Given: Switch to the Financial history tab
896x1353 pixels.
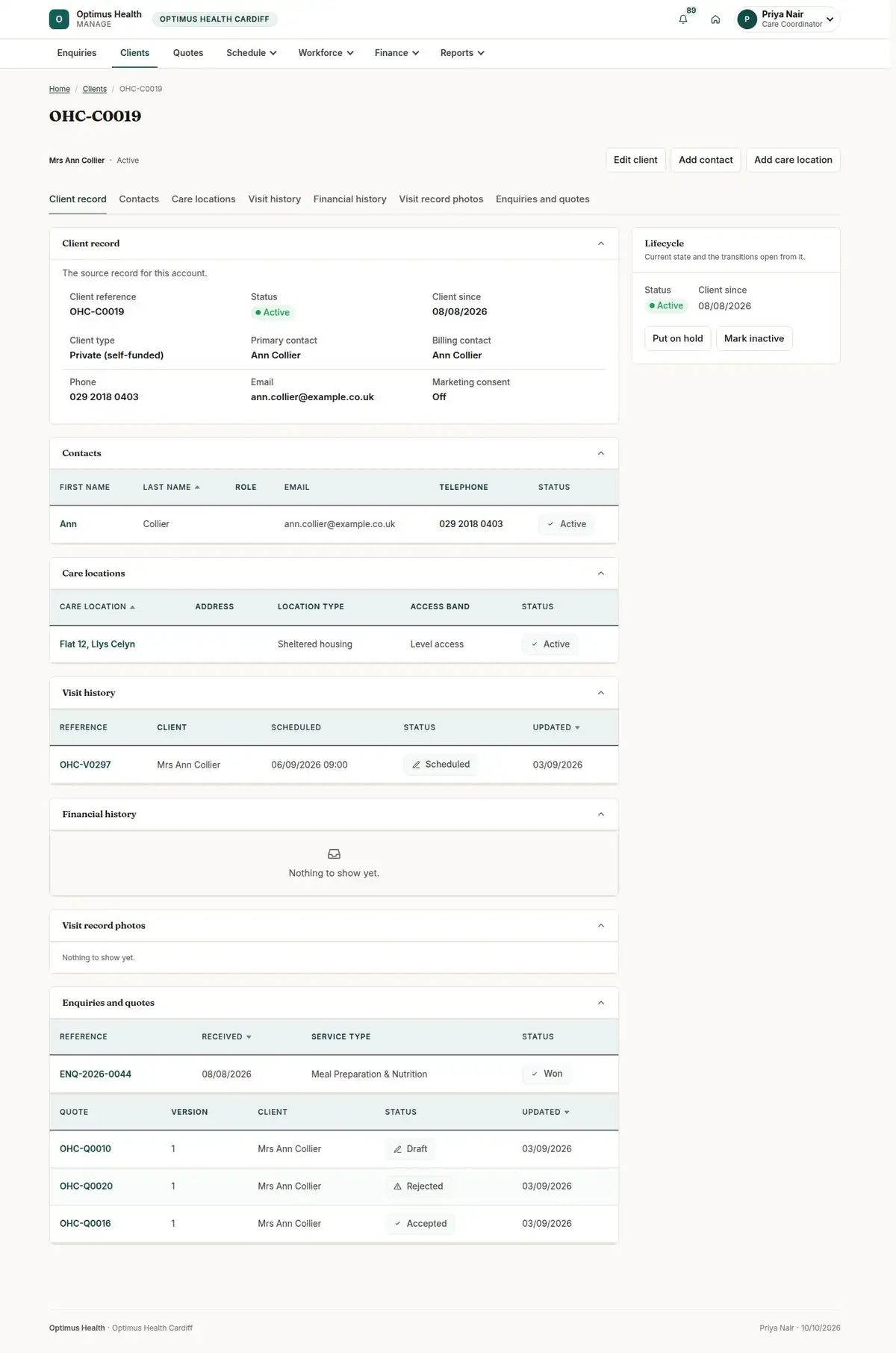Looking at the screenshot, I should point(350,199).
